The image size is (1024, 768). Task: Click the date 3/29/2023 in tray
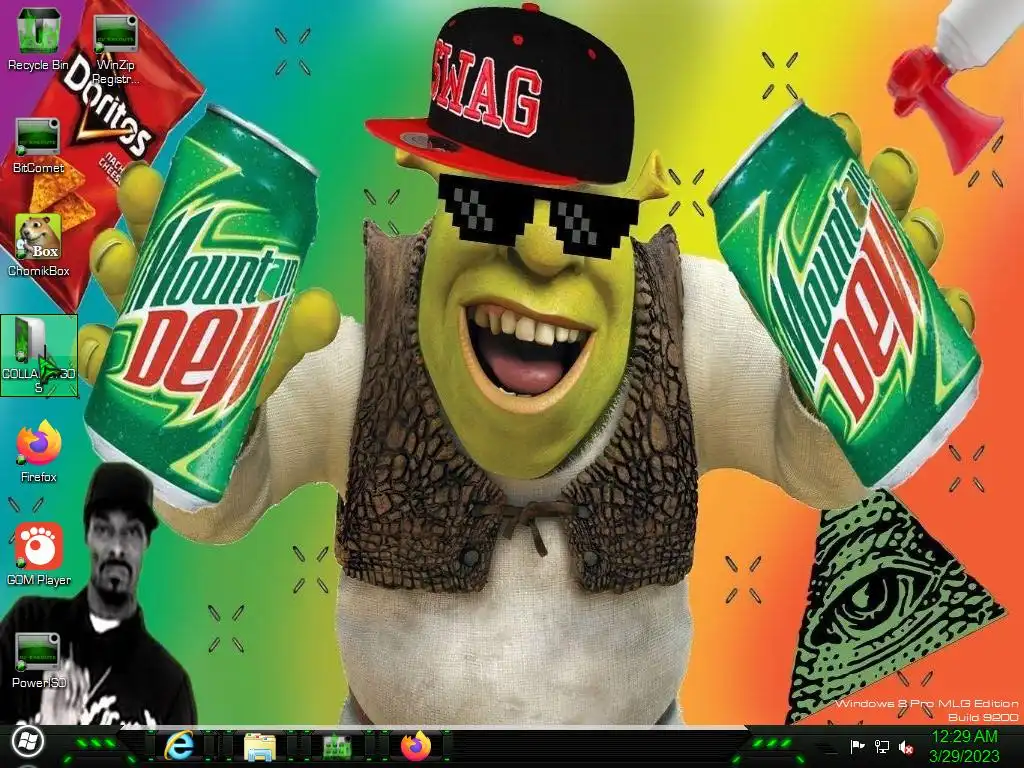[965, 757]
